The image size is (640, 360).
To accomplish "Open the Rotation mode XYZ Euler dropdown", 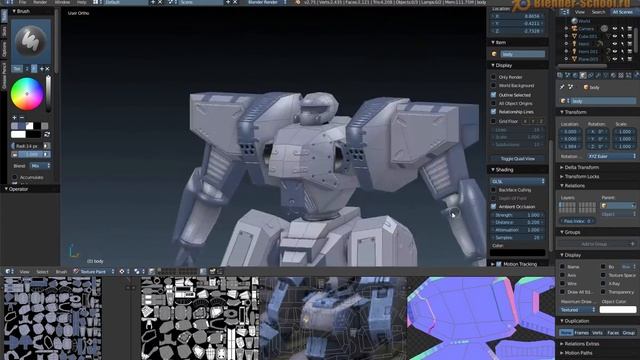I will pos(611,156).
